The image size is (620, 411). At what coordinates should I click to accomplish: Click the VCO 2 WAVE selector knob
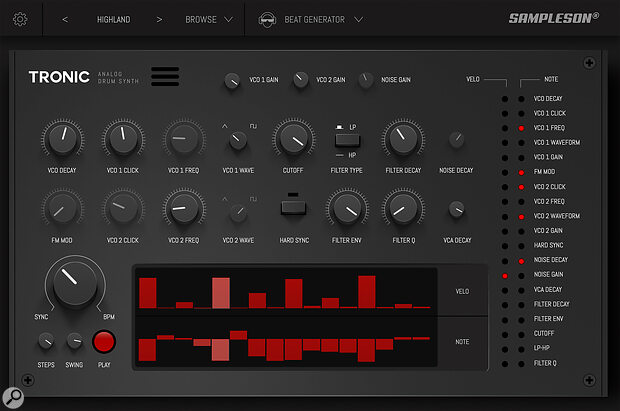click(238, 212)
